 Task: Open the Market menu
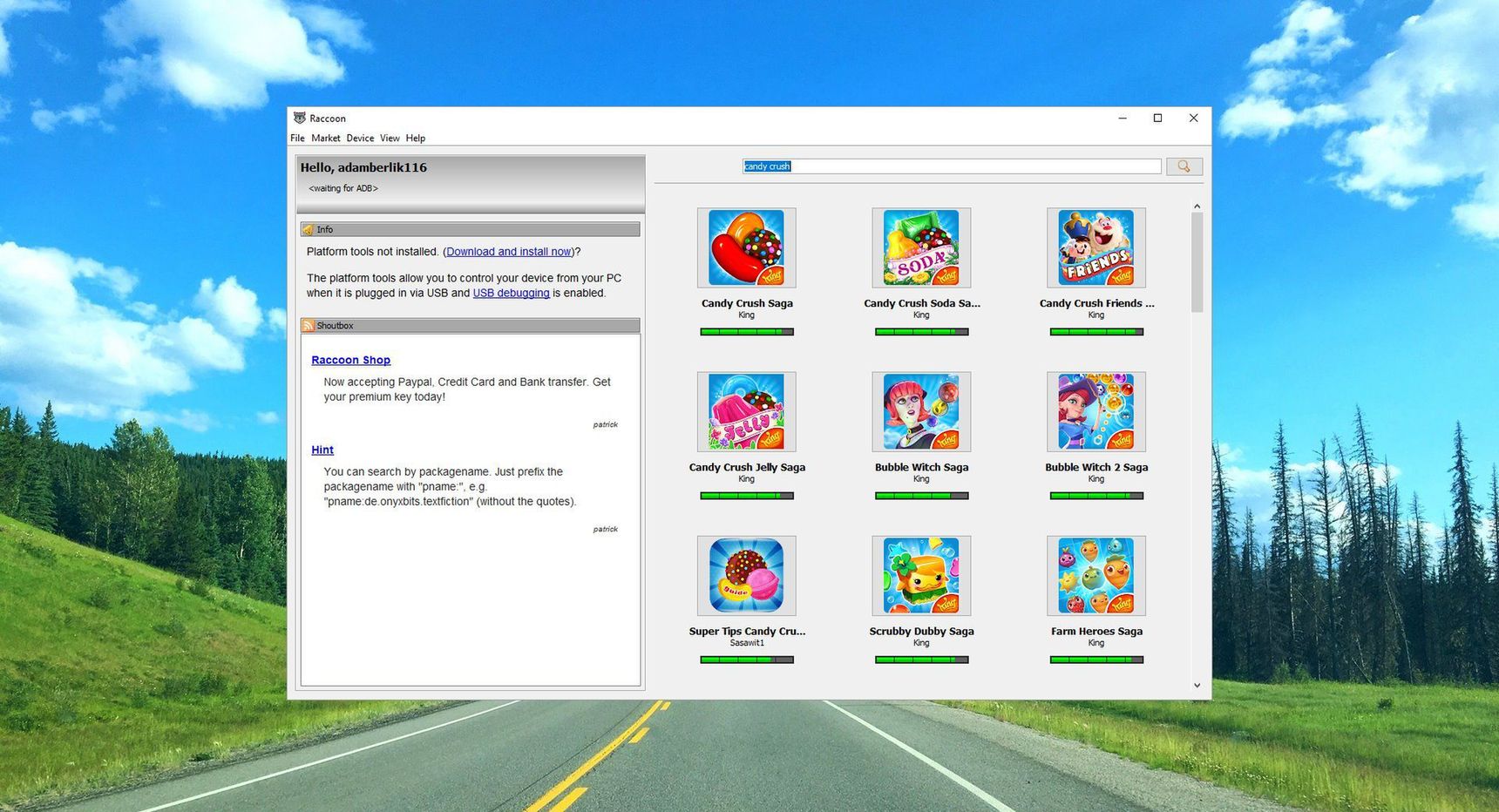[x=326, y=138]
